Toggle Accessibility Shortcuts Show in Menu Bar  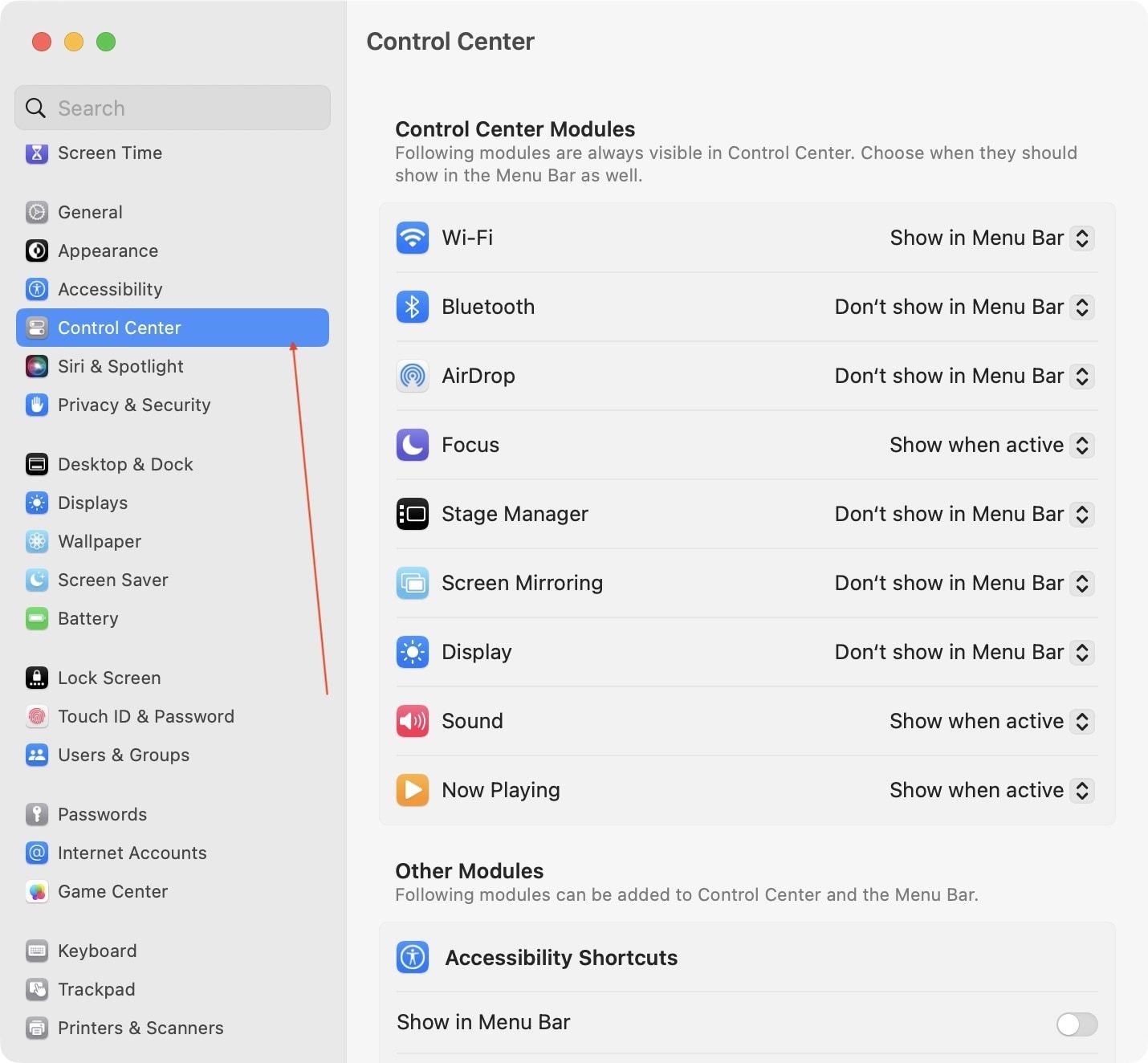point(1076,1024)
